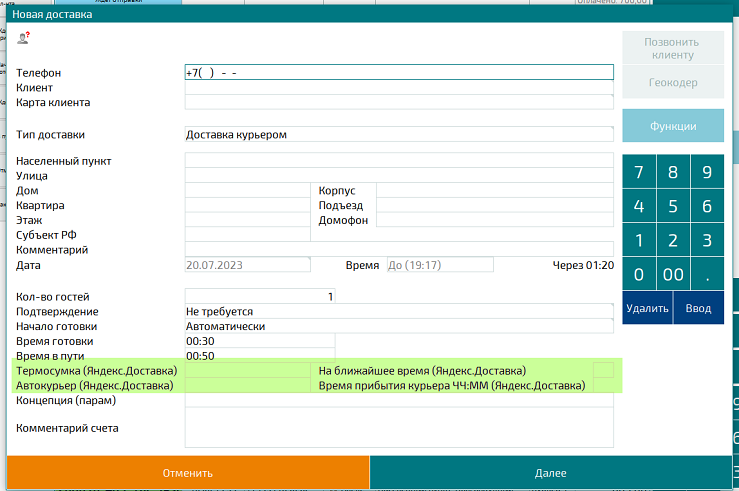
Task: Proceed with the 'Далее' button
Action: 550,473
